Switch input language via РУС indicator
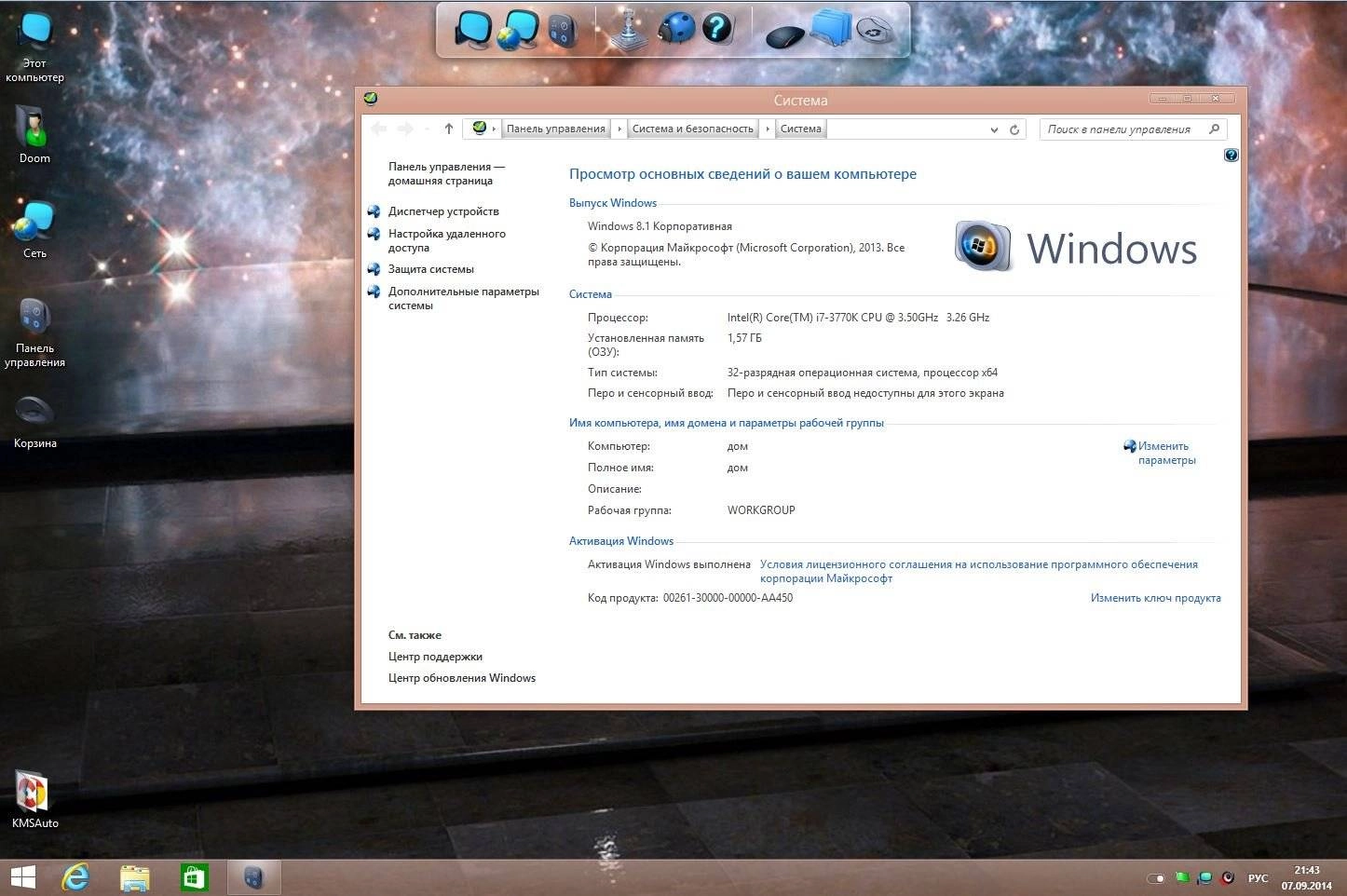This screenshot has height=896, width=1347. click(x=1258, y=878)
